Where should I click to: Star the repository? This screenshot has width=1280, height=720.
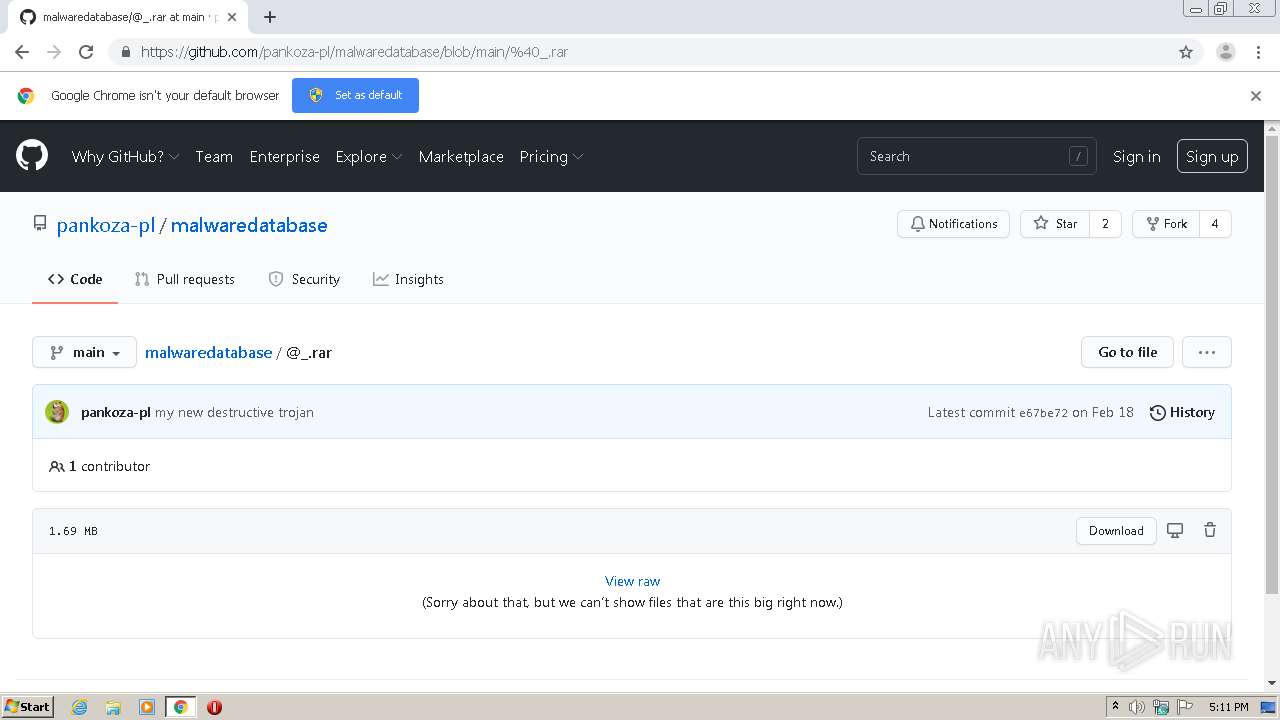(1055, 224)
